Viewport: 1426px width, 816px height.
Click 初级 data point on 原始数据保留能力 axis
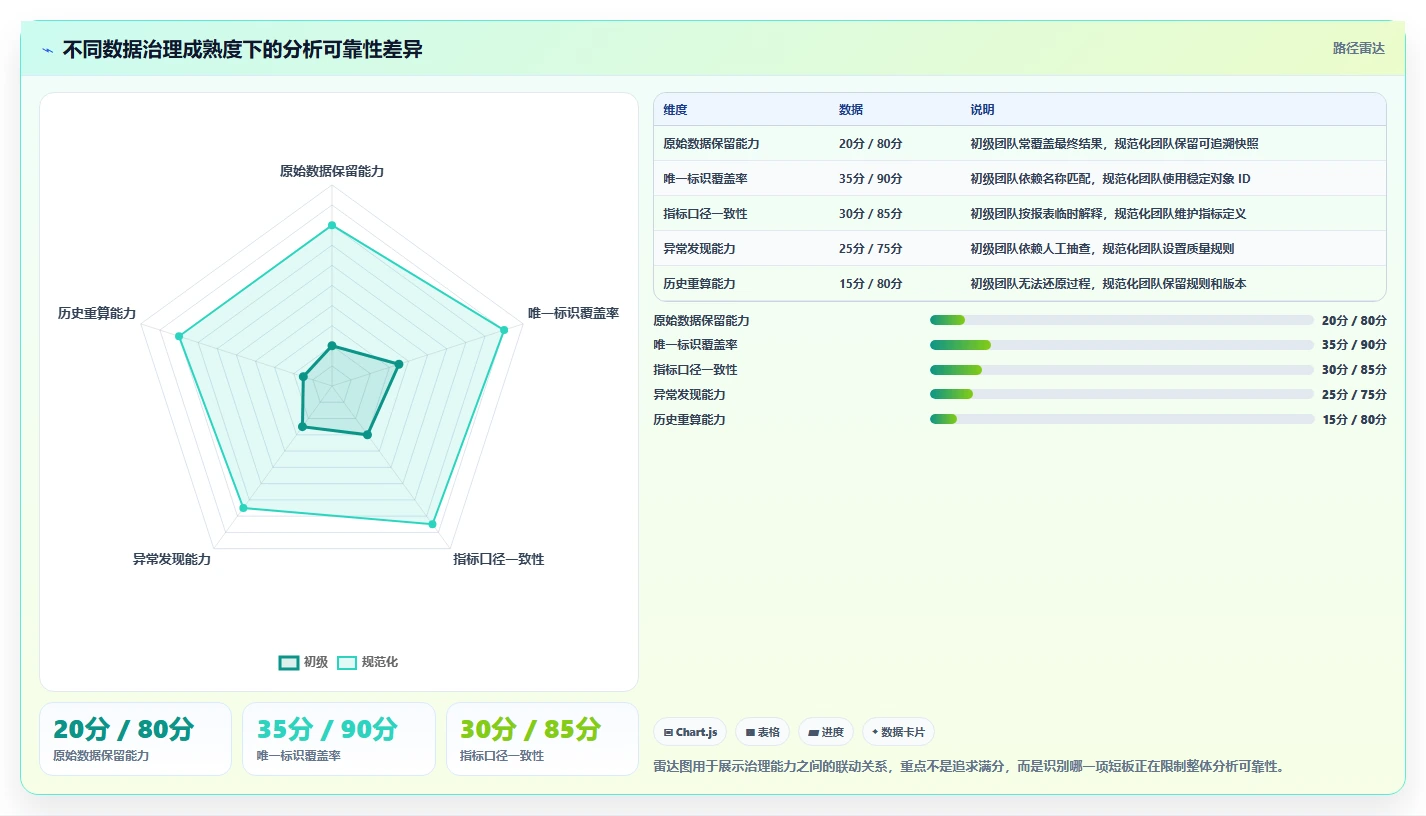[x=332, y=347]
